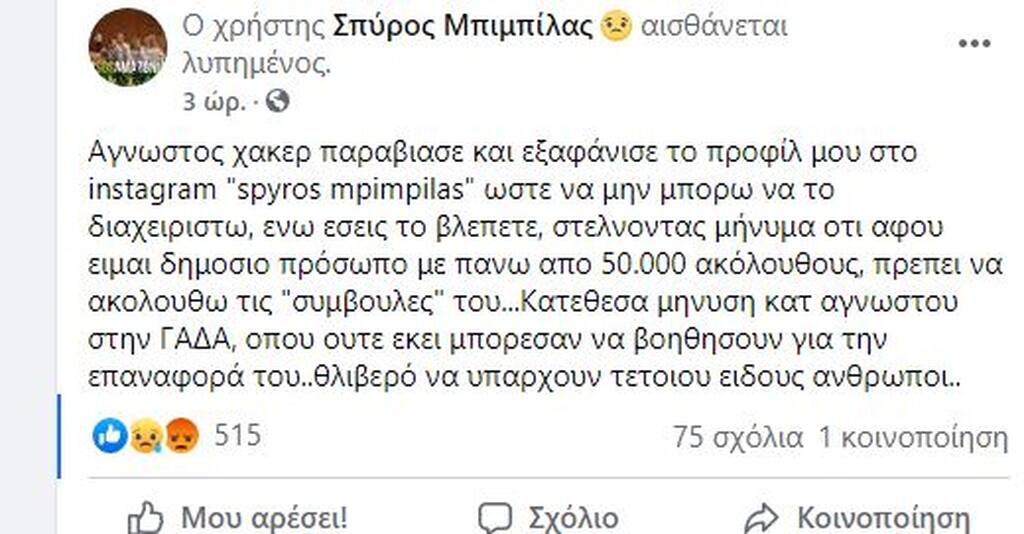Screen dimensions: 1024x534
Task: Click the thumbs-up Like icon in action bar
Action: point(146,517)
